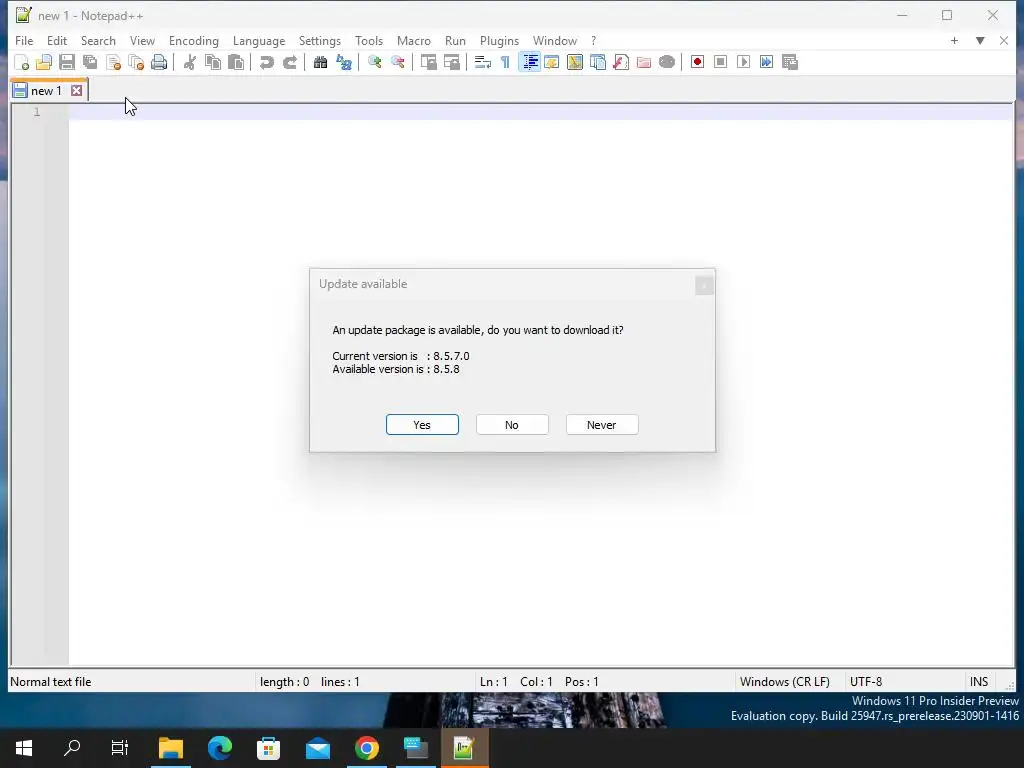Toggle the Show all characters icon
Viewport: 1024px width, 768px height.
(505, 62)
